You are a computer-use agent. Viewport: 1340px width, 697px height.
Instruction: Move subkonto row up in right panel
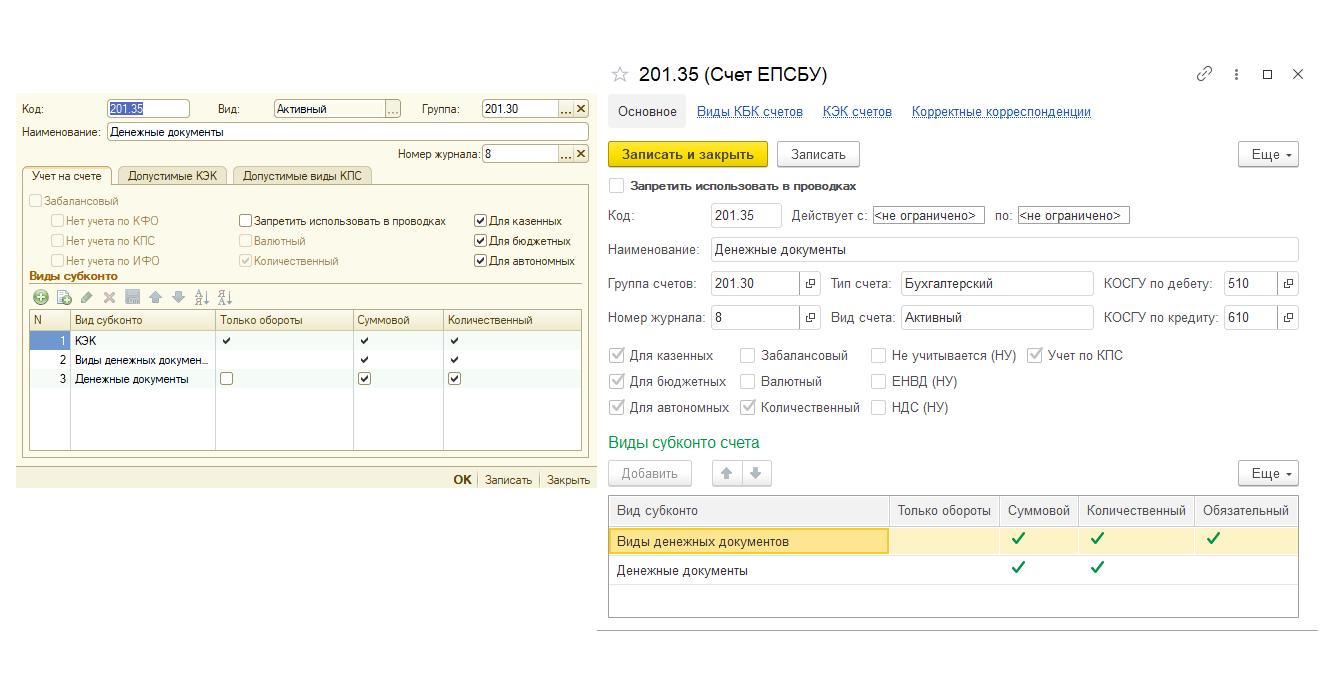[726, 474]
